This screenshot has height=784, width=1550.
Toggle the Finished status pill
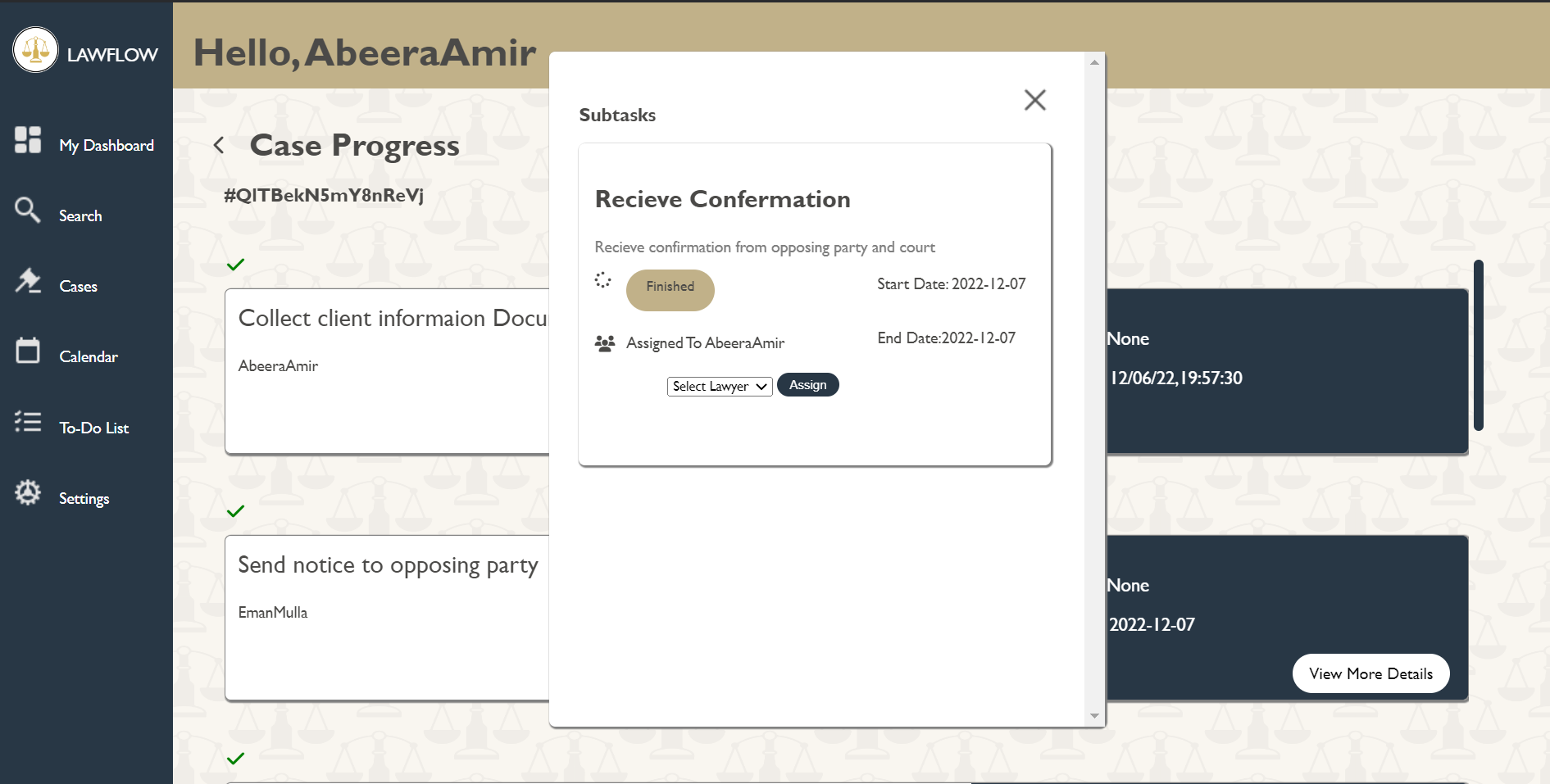click(x=670, y=289)
